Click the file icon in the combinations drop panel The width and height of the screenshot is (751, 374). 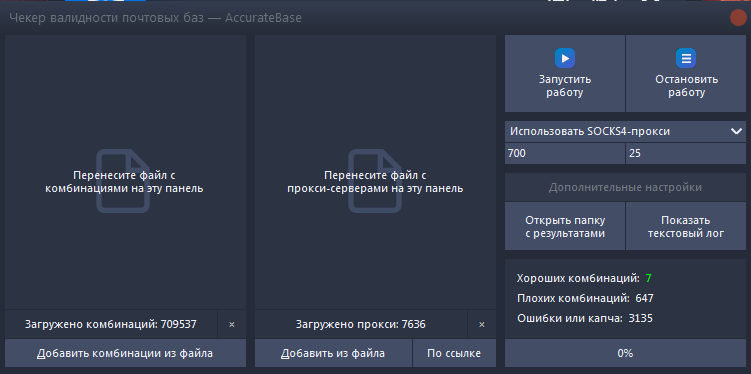(x=124, y=180)
